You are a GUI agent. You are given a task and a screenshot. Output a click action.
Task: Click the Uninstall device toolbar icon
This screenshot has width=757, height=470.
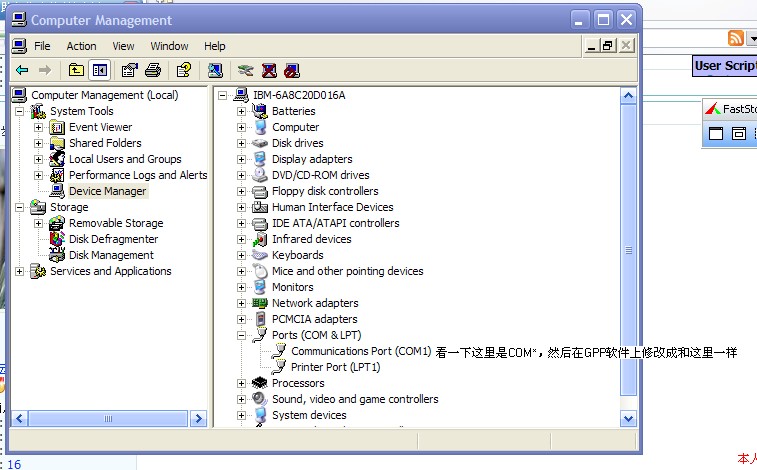click(x=269, y=70)
